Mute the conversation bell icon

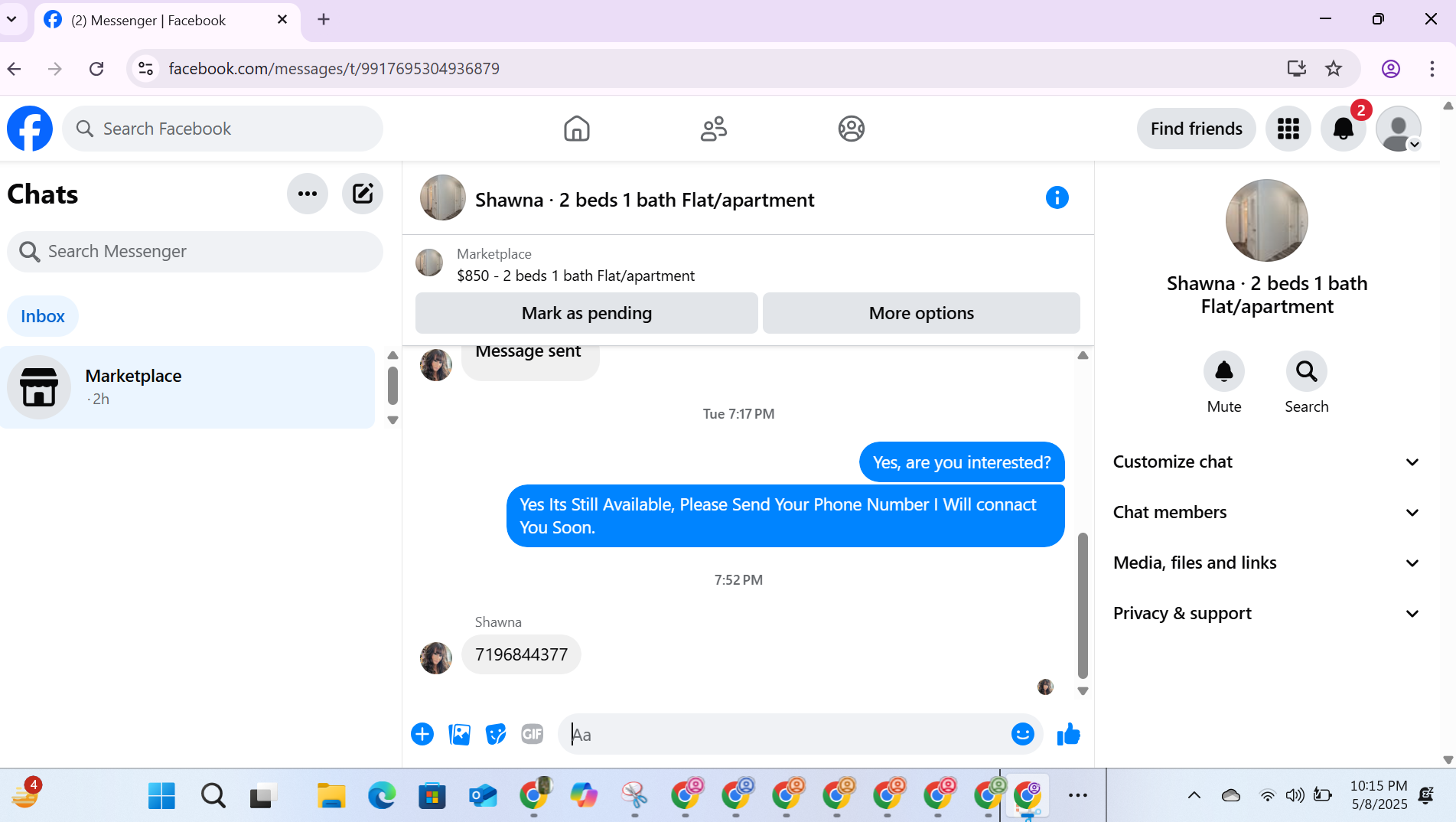[1223, 371]
